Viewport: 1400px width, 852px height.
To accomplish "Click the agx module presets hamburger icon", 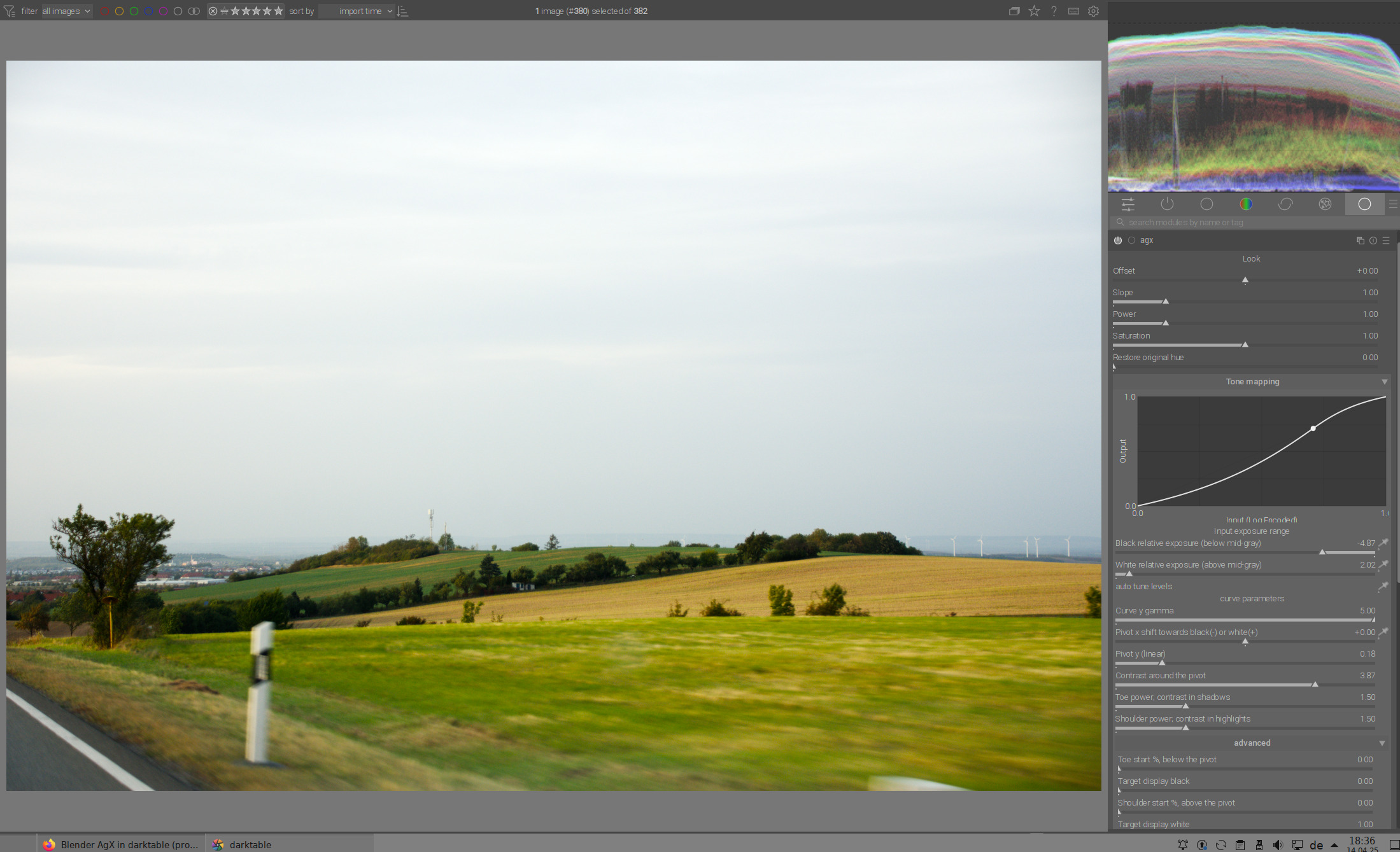I will click(x=1386, y=241).
